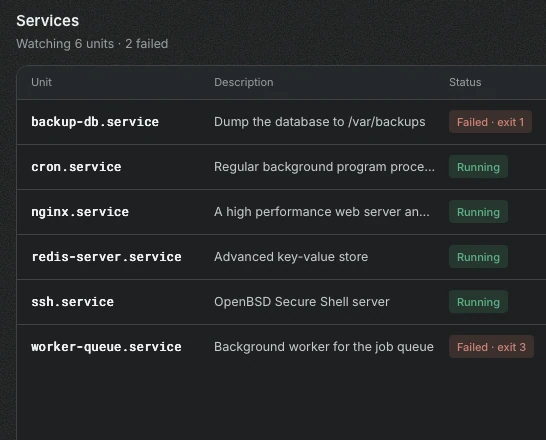The height and width of the screenshot is (440, 546).
Task: Click the Running badge for nginx.service
Action: [x=478, y=212]
